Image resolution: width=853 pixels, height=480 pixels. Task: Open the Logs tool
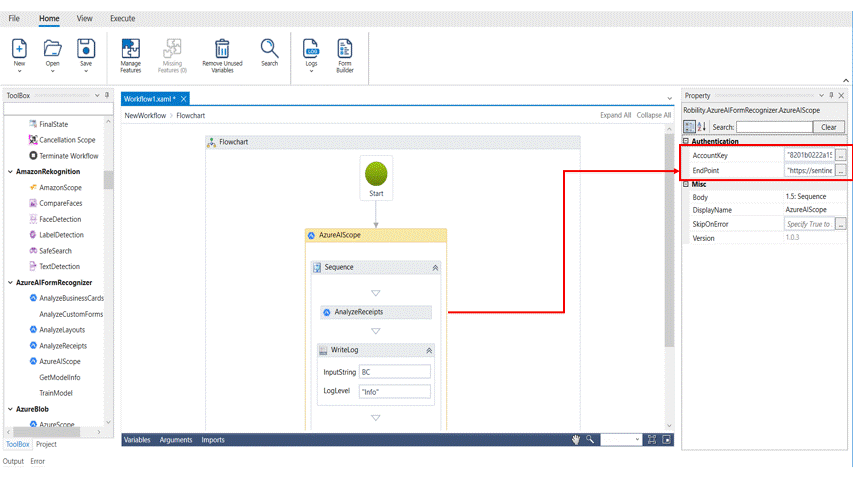tap(311, 48)
